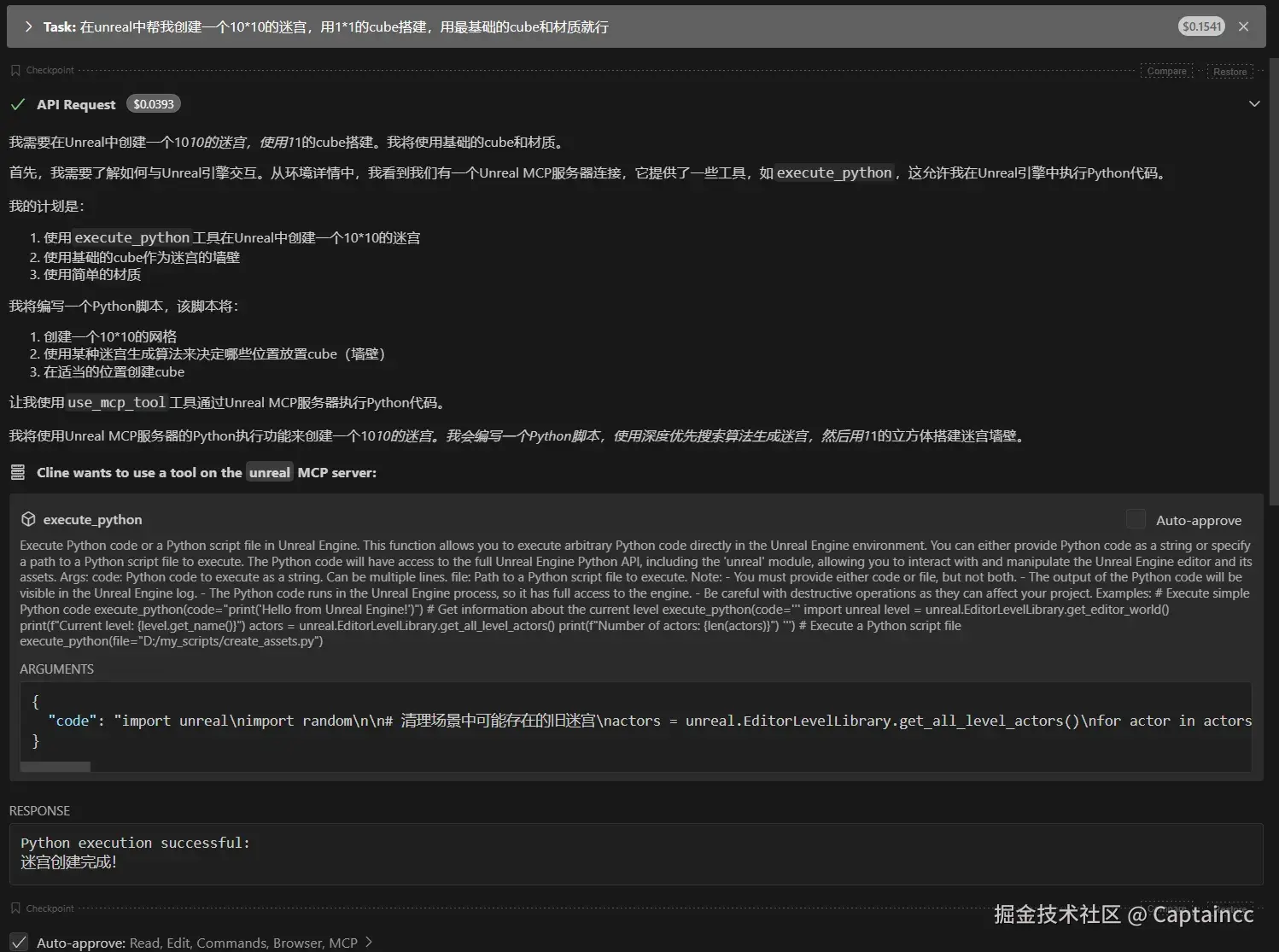The height and width of the screenshot is (952, 1279).
Task: Click list item '在适当的位置创建cube'
Action: pyautogui.click(x=114, y=371)
